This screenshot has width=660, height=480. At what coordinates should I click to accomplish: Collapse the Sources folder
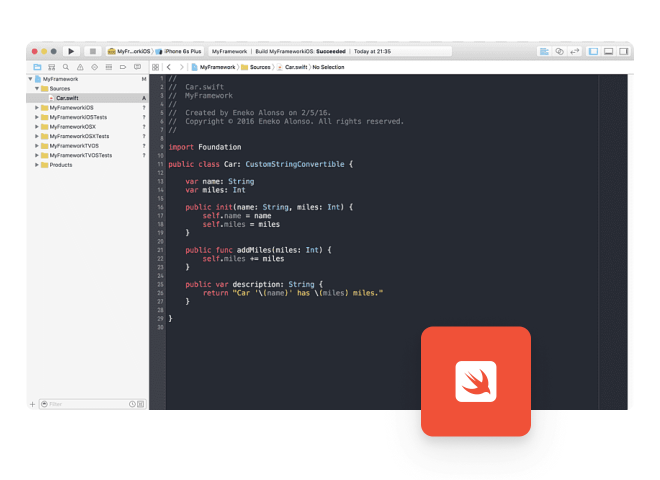37,88
